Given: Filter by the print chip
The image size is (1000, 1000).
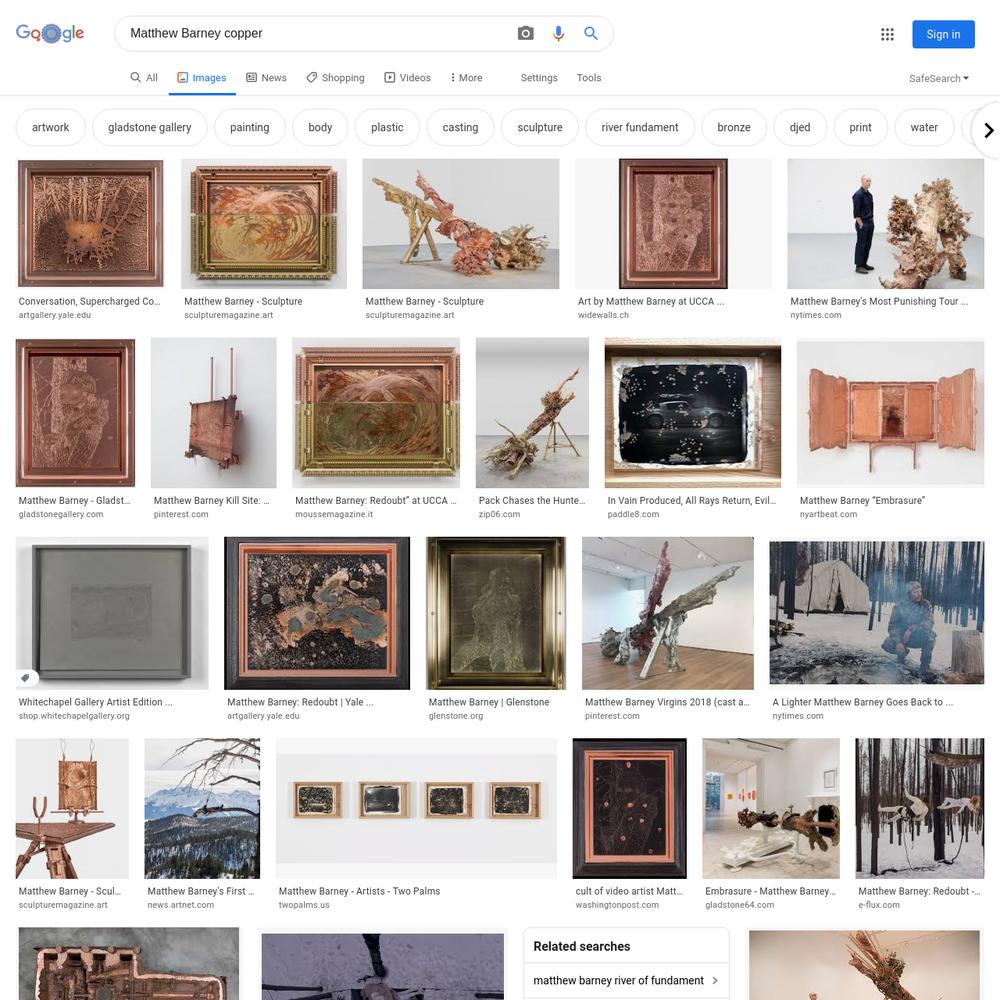Looking at the screenshot, I should click(860, 128).
